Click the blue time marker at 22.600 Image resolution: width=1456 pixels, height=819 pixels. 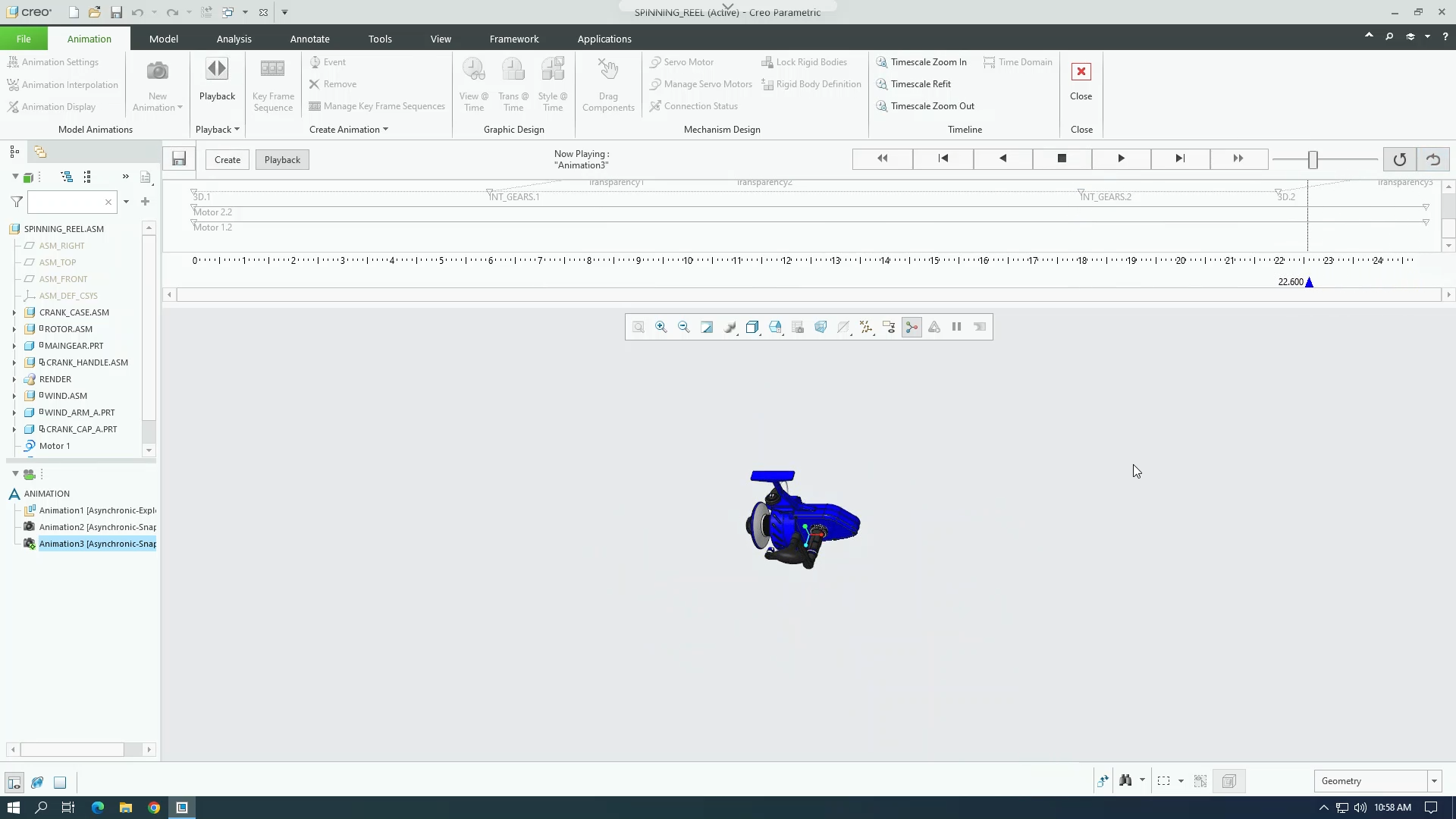[x=1309, y=282]
